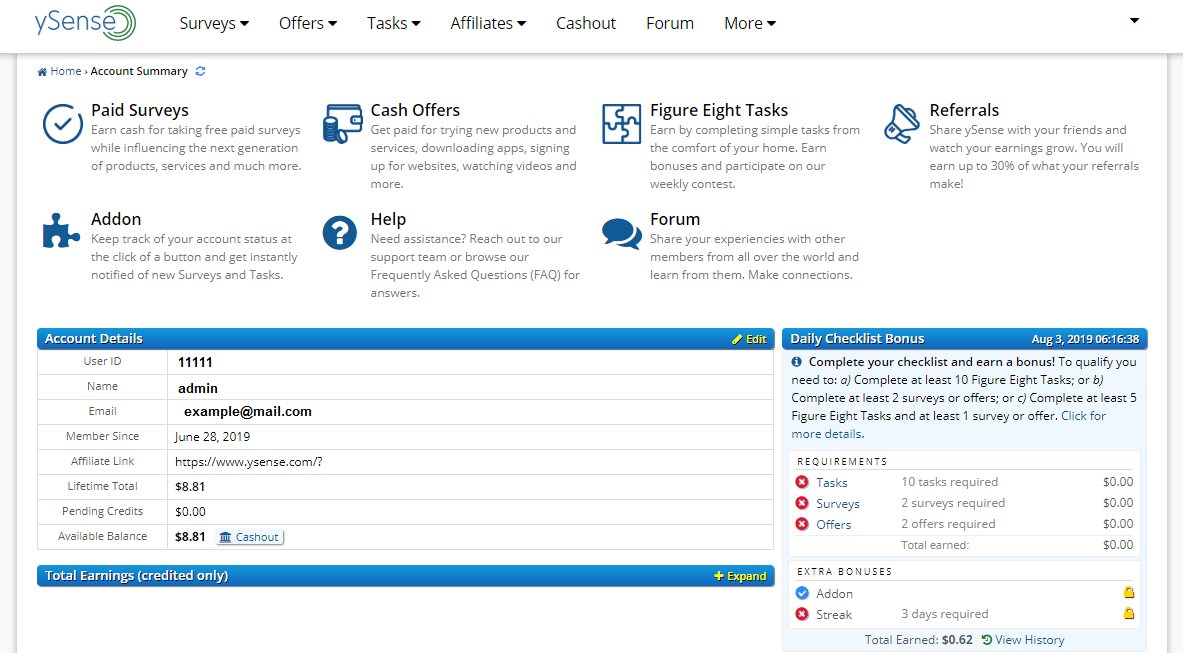The height and width of the screenshot is (653, 1183).
Task: Edit the Account Details
Action: click(749, 339)
